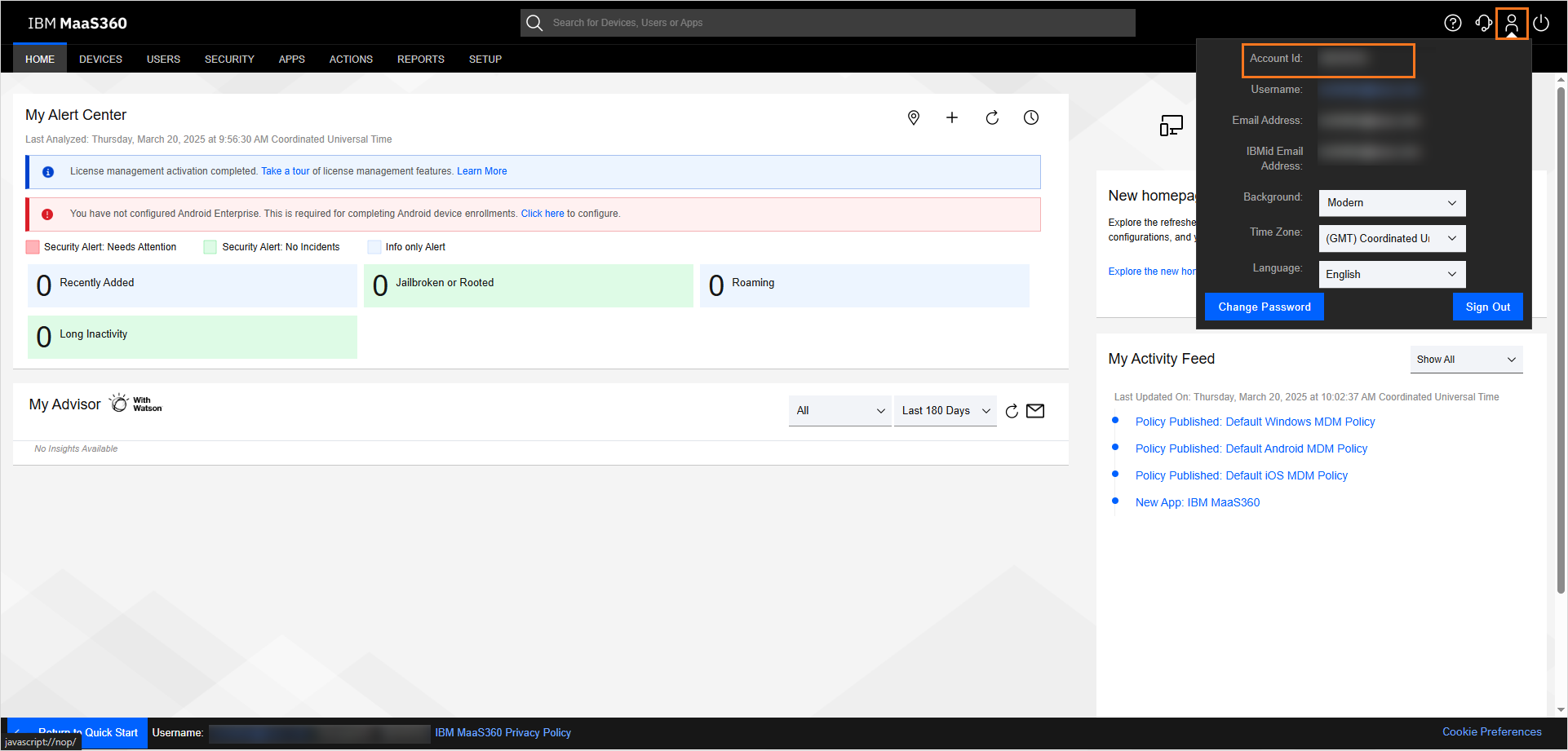Click the No Insights Available text

[x=76, y=448]
